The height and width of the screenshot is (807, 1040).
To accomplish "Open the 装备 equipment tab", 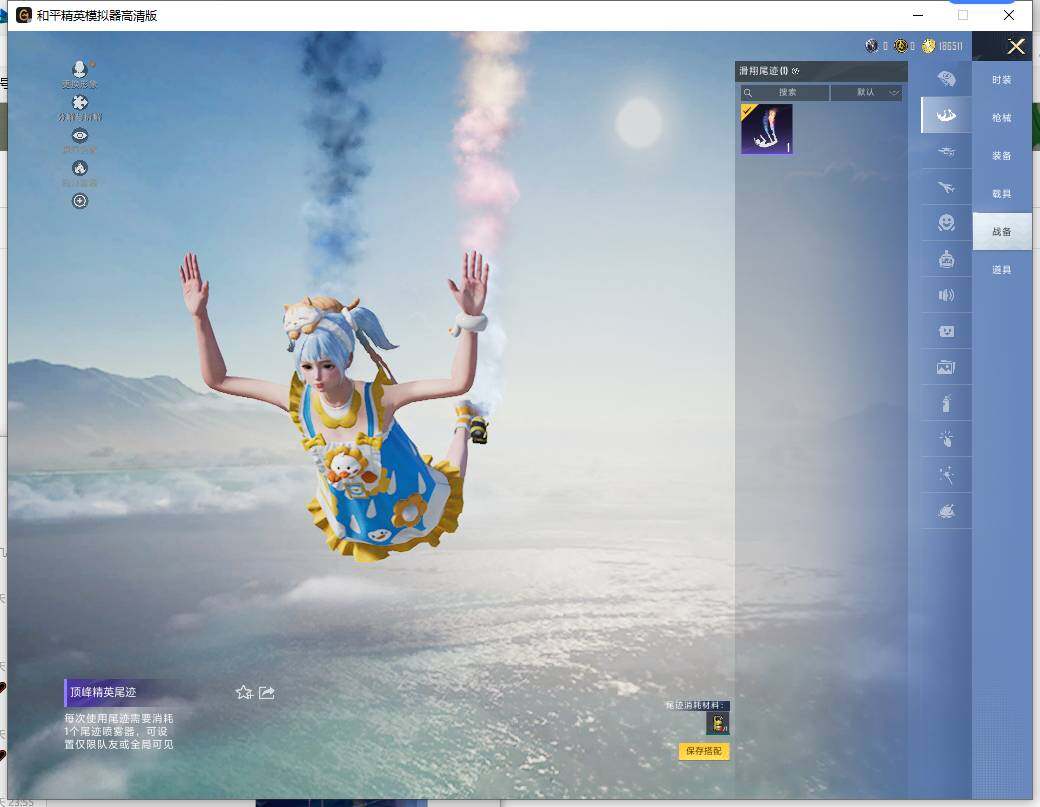I will (1002, 155).
